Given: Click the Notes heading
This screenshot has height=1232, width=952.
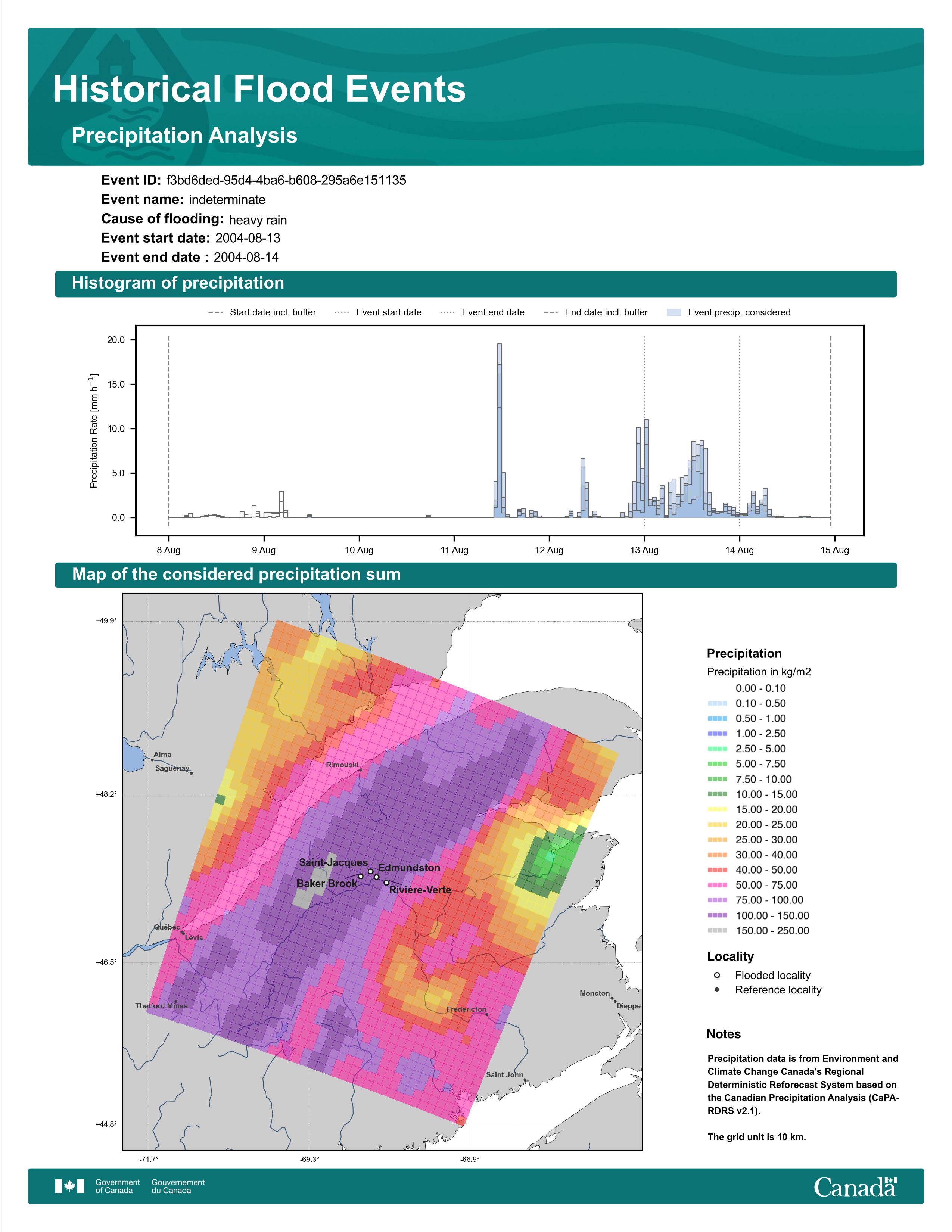Looking at the screenshot, I should point(724,1034).
